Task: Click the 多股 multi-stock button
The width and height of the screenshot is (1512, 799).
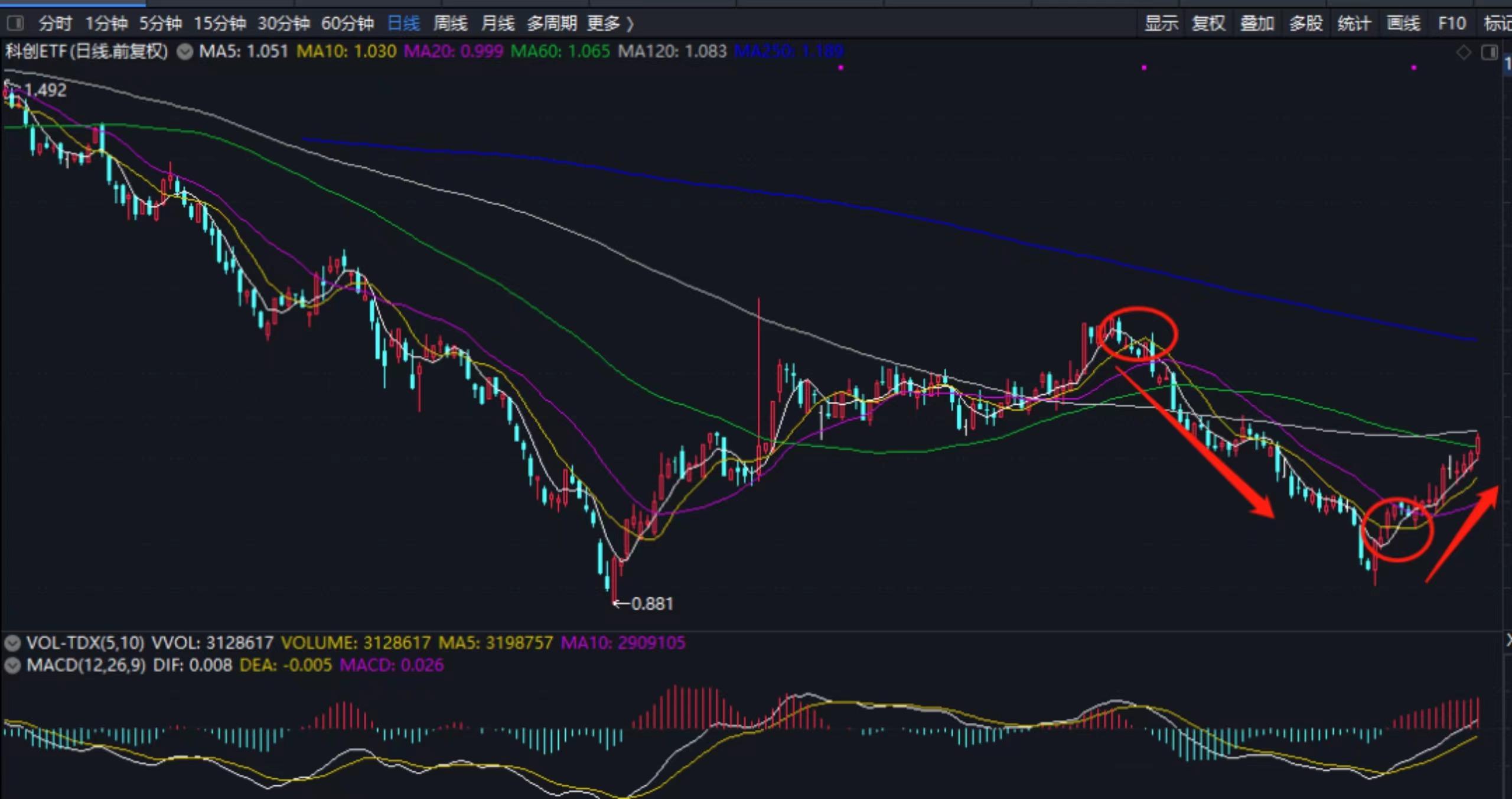Action: tap(1306, 24)
